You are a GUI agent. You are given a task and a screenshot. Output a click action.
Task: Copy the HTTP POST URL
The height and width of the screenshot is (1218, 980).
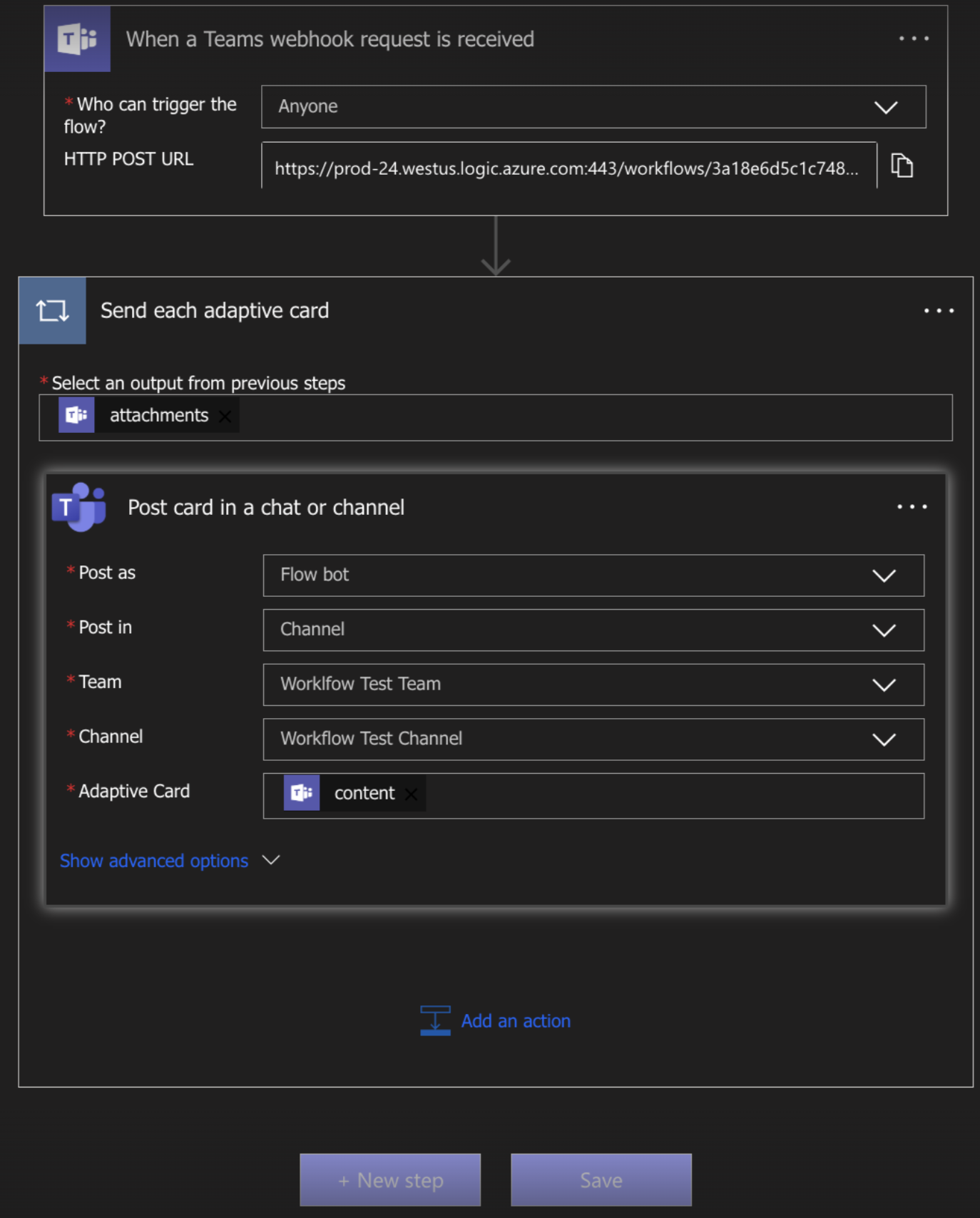[902, 165]
